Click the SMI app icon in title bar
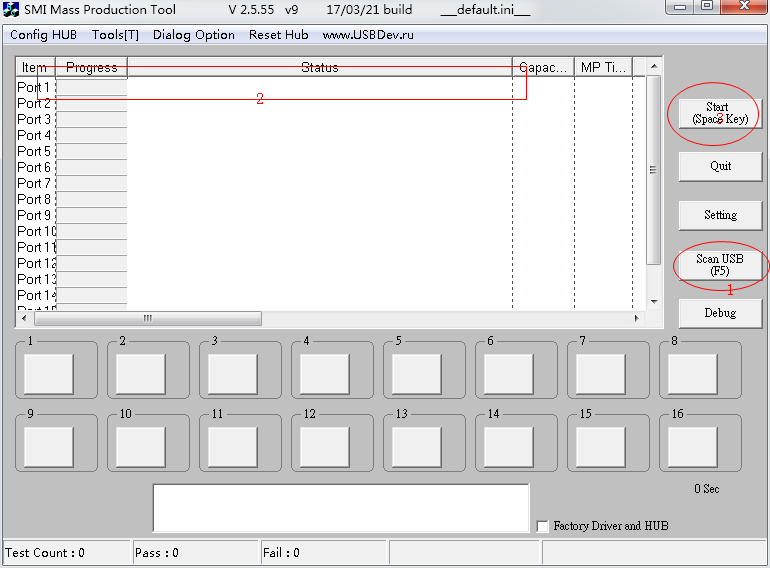 12,10
